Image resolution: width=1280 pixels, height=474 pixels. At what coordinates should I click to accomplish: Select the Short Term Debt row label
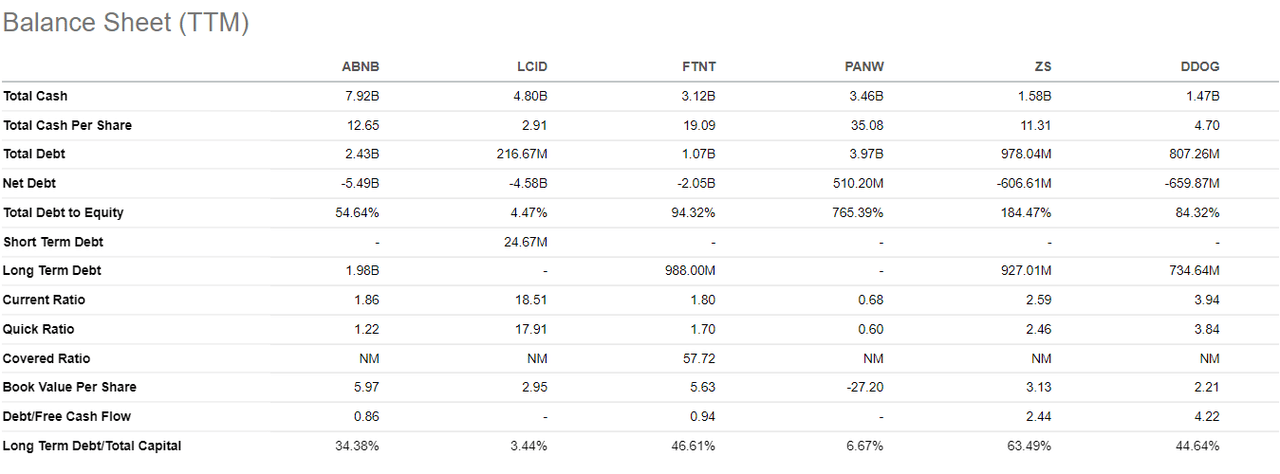(53, 242)
